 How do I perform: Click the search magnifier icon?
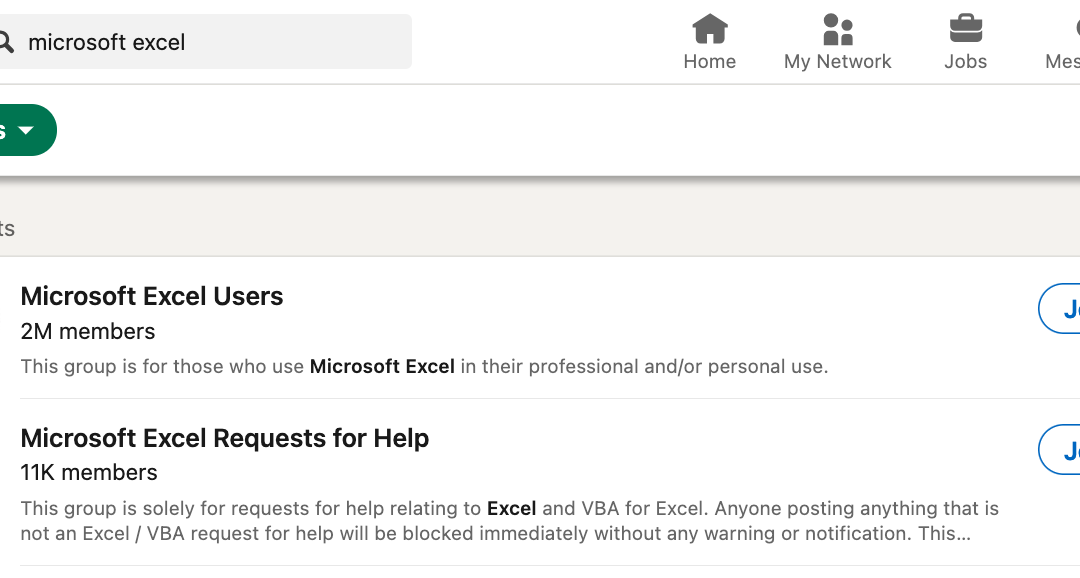5,42
